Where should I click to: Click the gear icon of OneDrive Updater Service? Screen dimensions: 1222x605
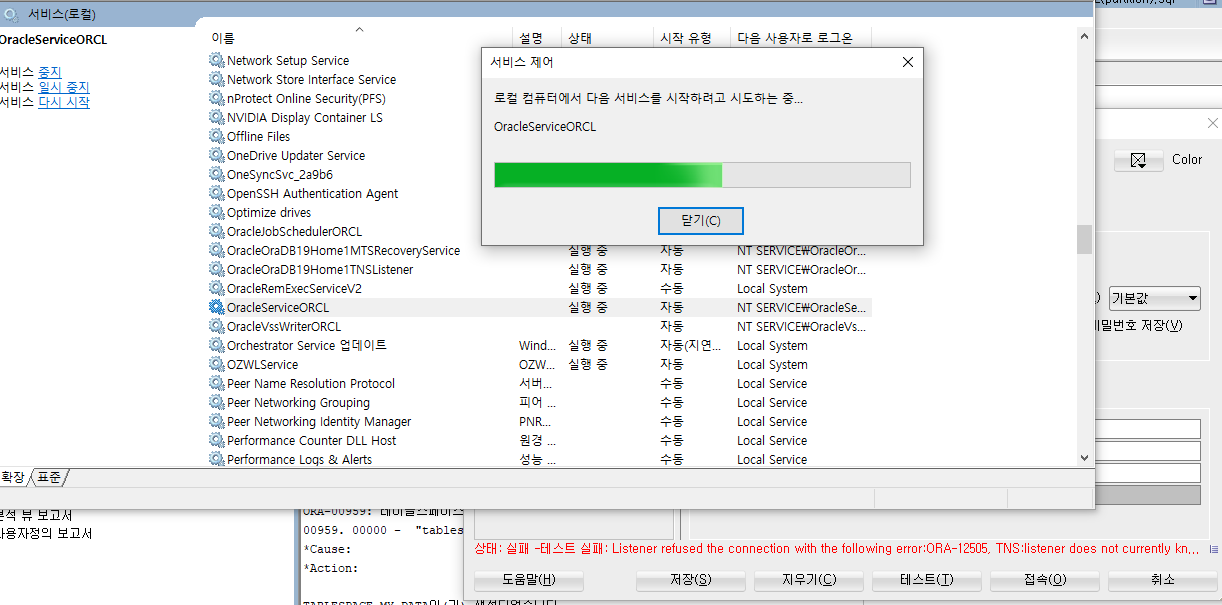click(216, 156)
